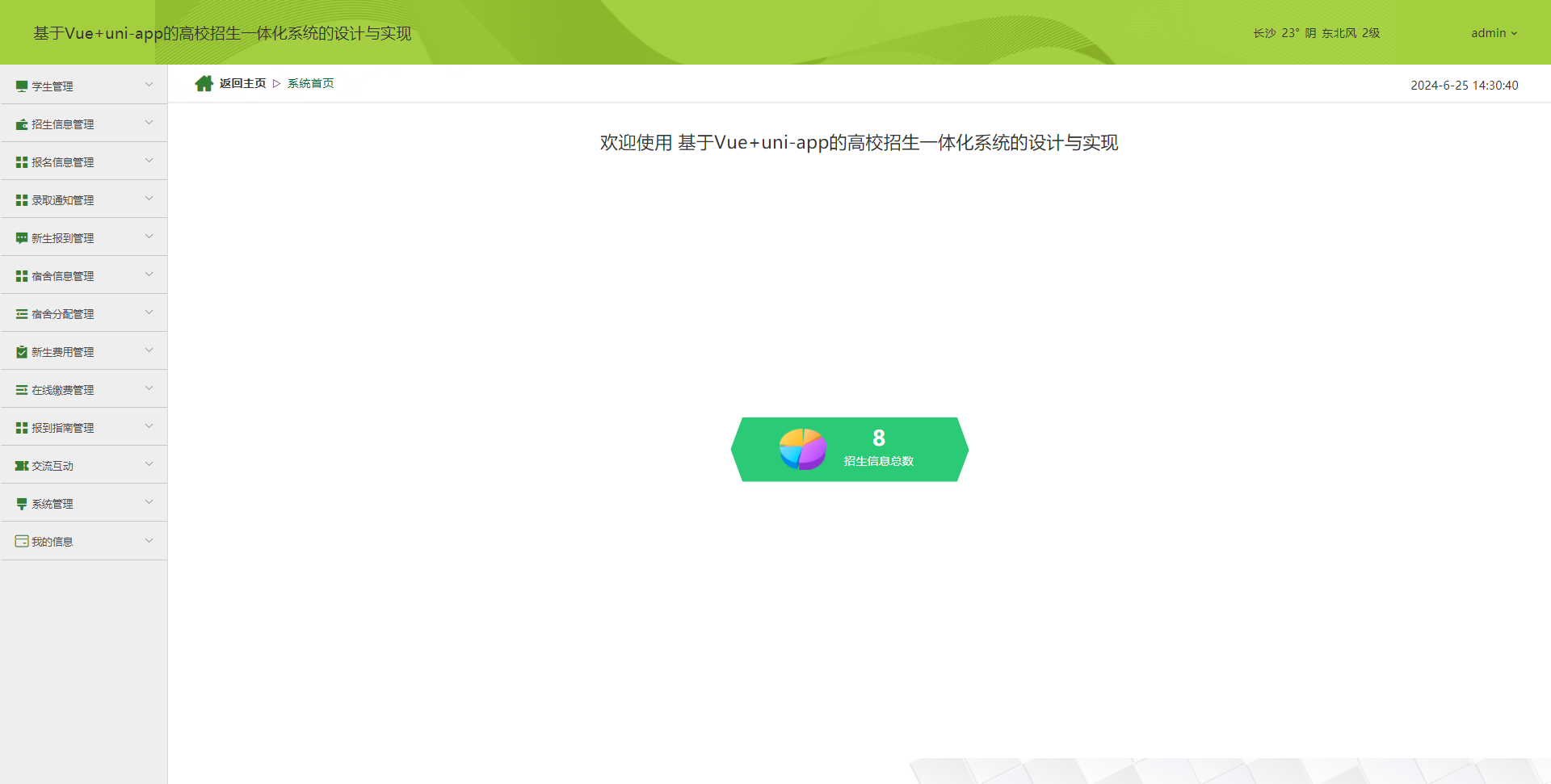
Task: Expand 报到指南管理 chevron arrow
Action: 149,426
